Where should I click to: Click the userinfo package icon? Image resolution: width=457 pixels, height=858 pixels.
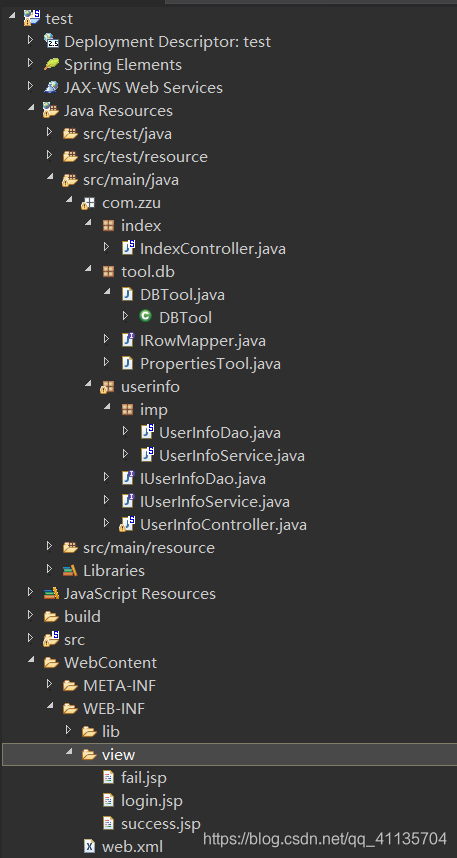[x=107, y=387]
